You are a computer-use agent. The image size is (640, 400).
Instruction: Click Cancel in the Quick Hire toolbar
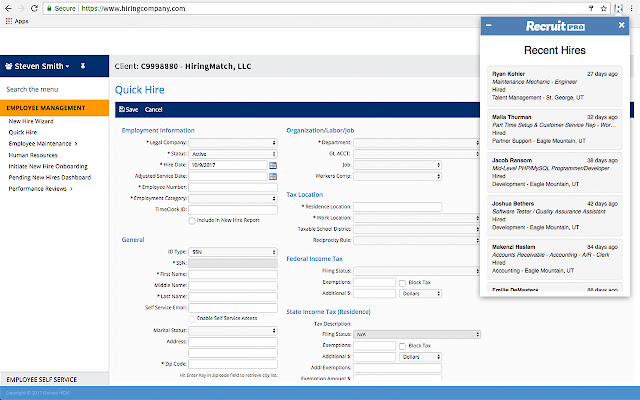pyautogui.click(x=154, y=108)
